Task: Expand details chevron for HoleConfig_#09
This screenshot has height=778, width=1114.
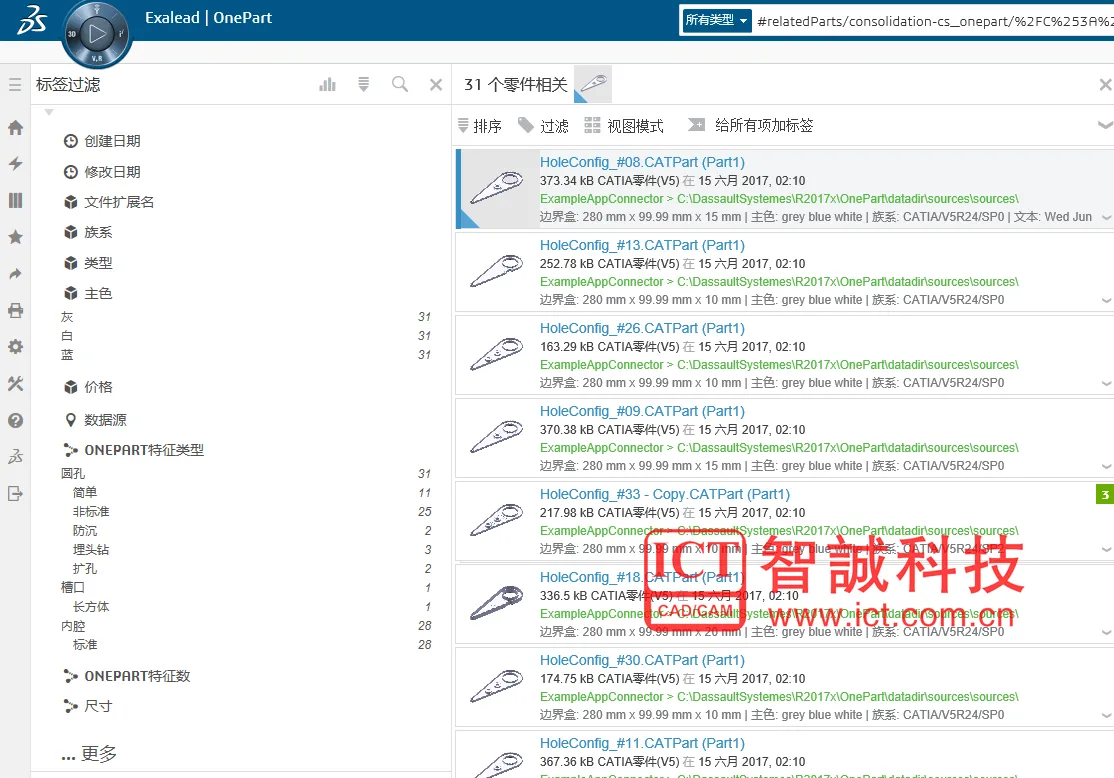Action: (1106, 467)
